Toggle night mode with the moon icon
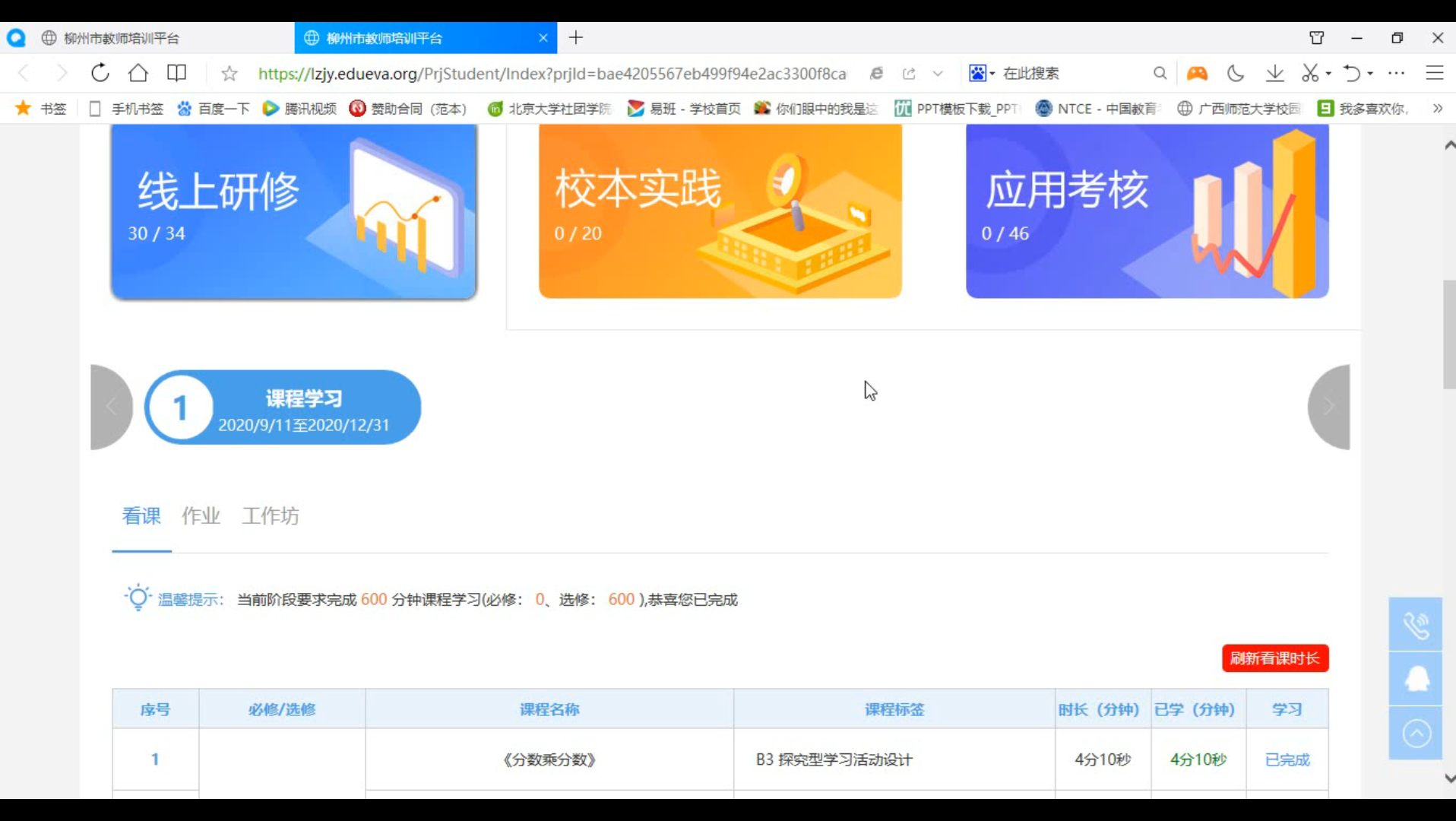This screenshot has height=821, width=1456. point(1236,73)
